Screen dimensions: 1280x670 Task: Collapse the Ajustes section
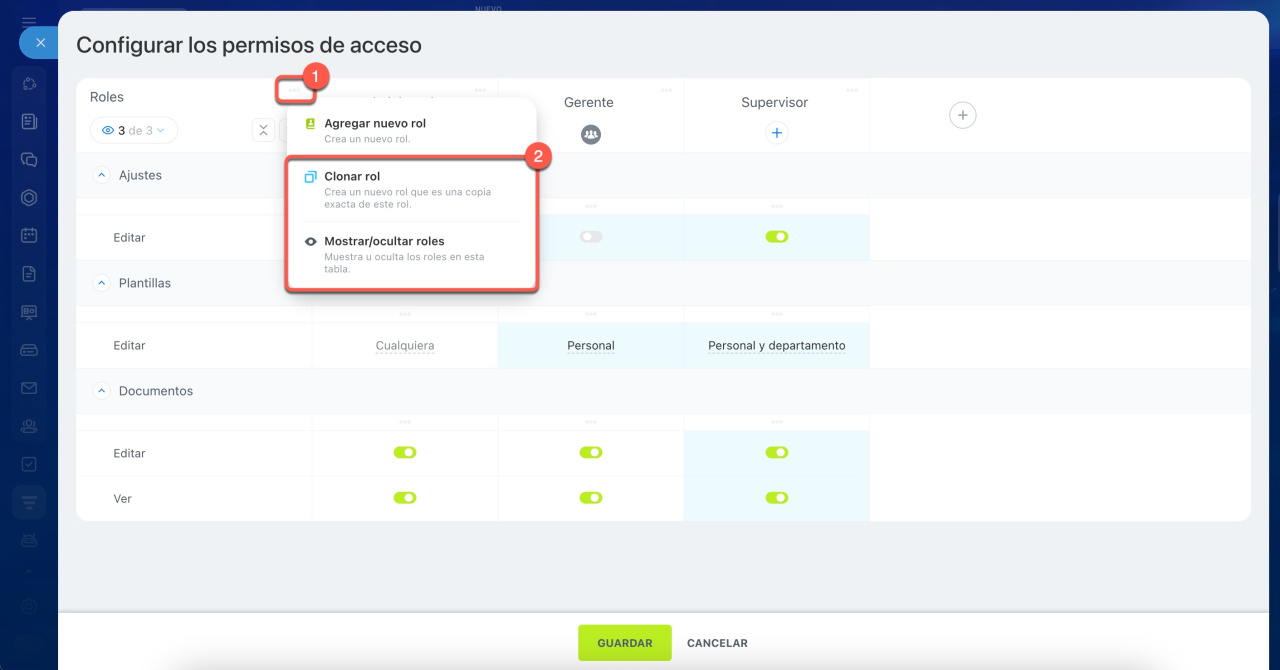(101, 175)
